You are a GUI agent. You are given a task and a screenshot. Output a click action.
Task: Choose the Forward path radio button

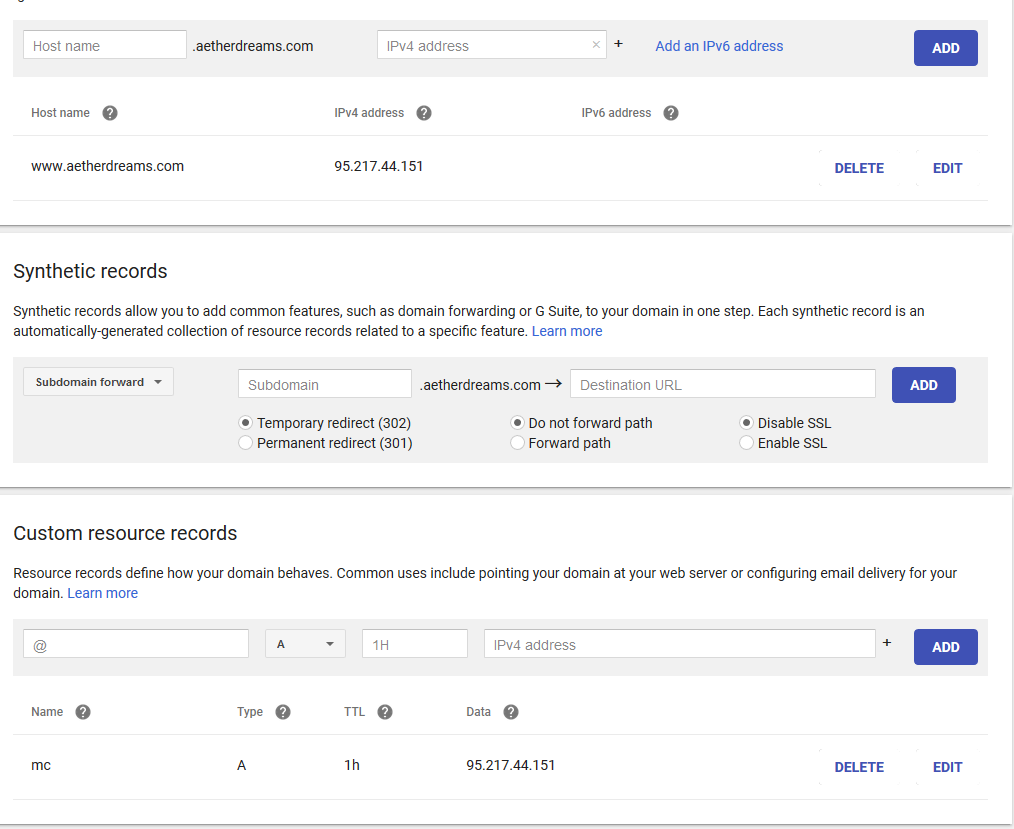click(x=518, y=443)
